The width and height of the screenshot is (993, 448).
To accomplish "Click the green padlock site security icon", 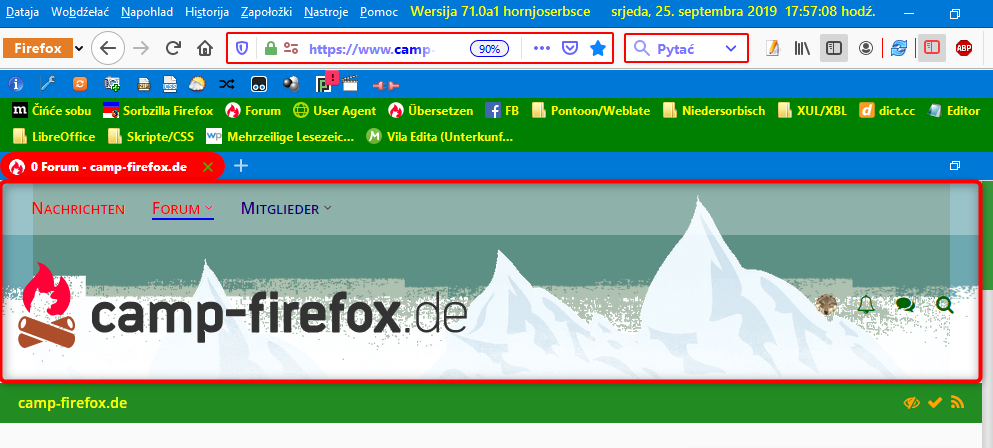I will click(270, 48).
